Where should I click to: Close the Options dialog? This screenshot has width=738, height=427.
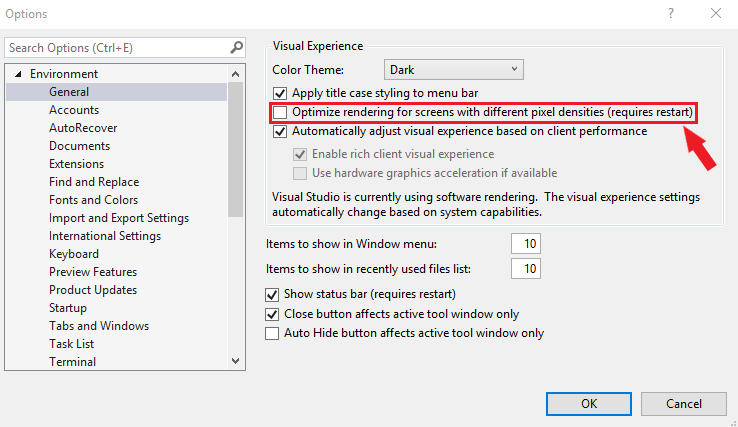(x=715, y=14)
